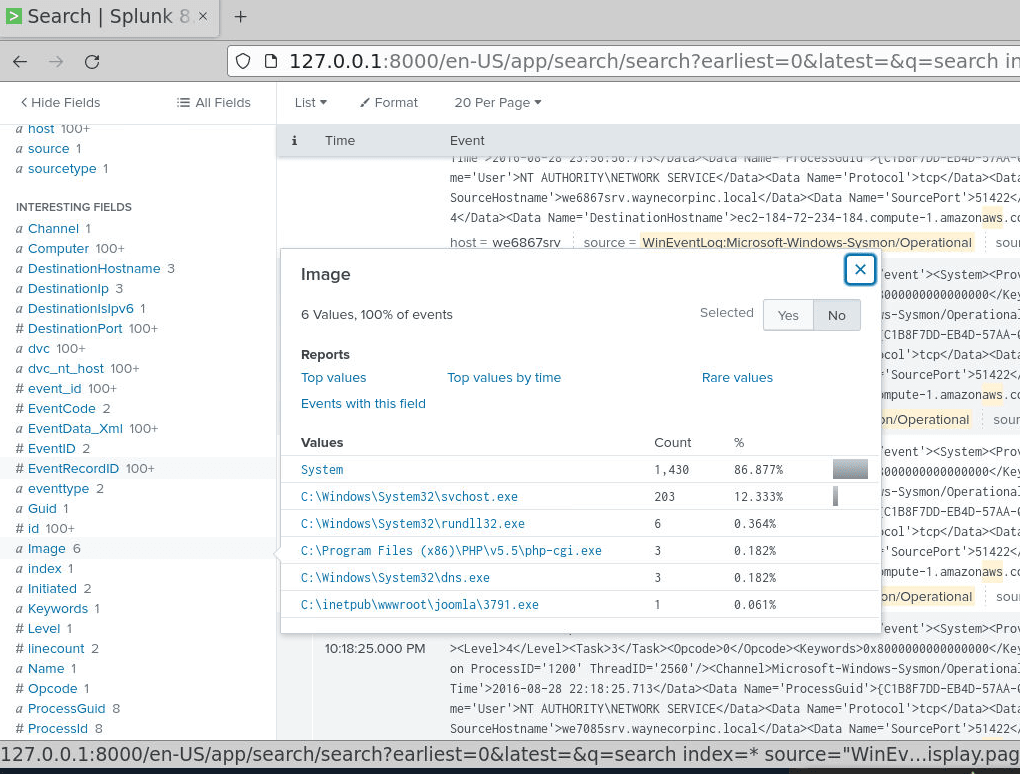Open the DestinationHostname field details
The width and height of the screenshot is (1020, 774).
94,269
